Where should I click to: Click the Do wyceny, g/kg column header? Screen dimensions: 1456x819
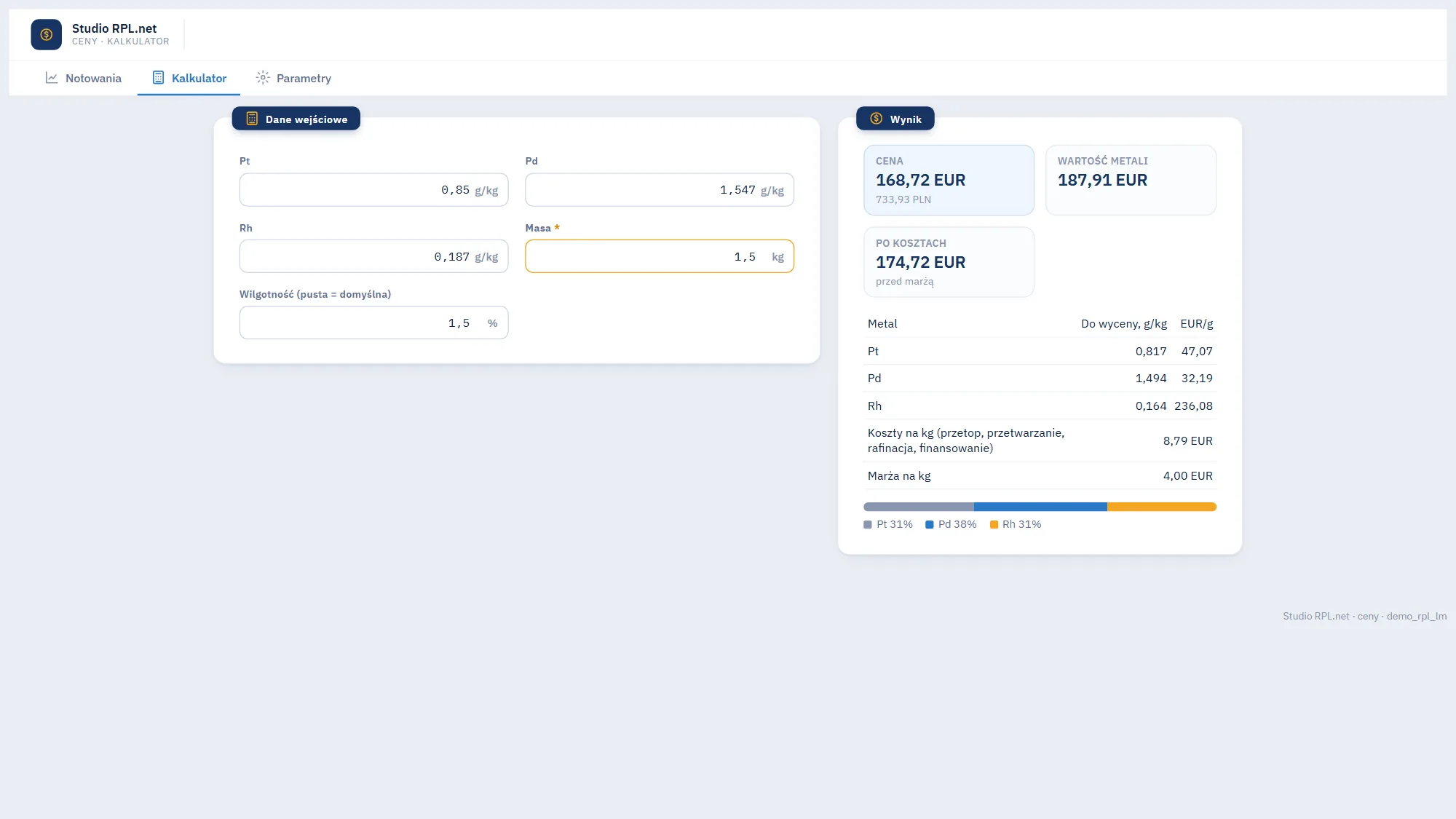(x=1124, y=324)
